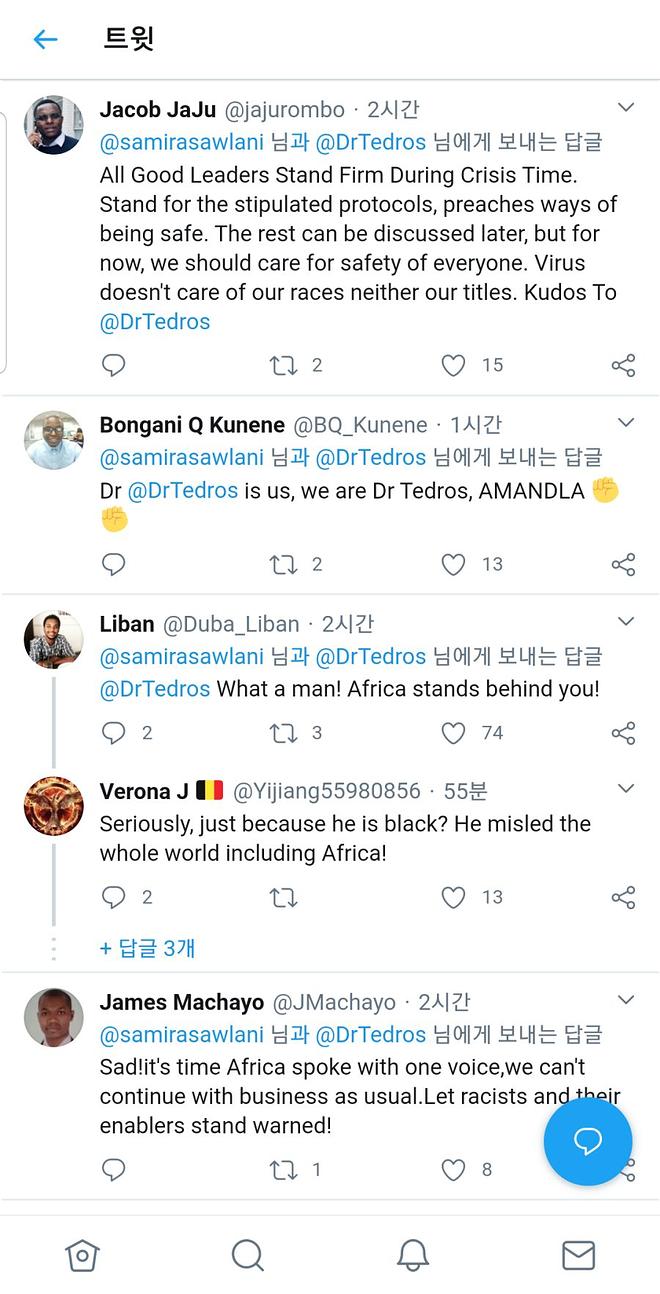Open the Search tab
This screenshot has height=1294, width=660.
tap(247, 1254)
